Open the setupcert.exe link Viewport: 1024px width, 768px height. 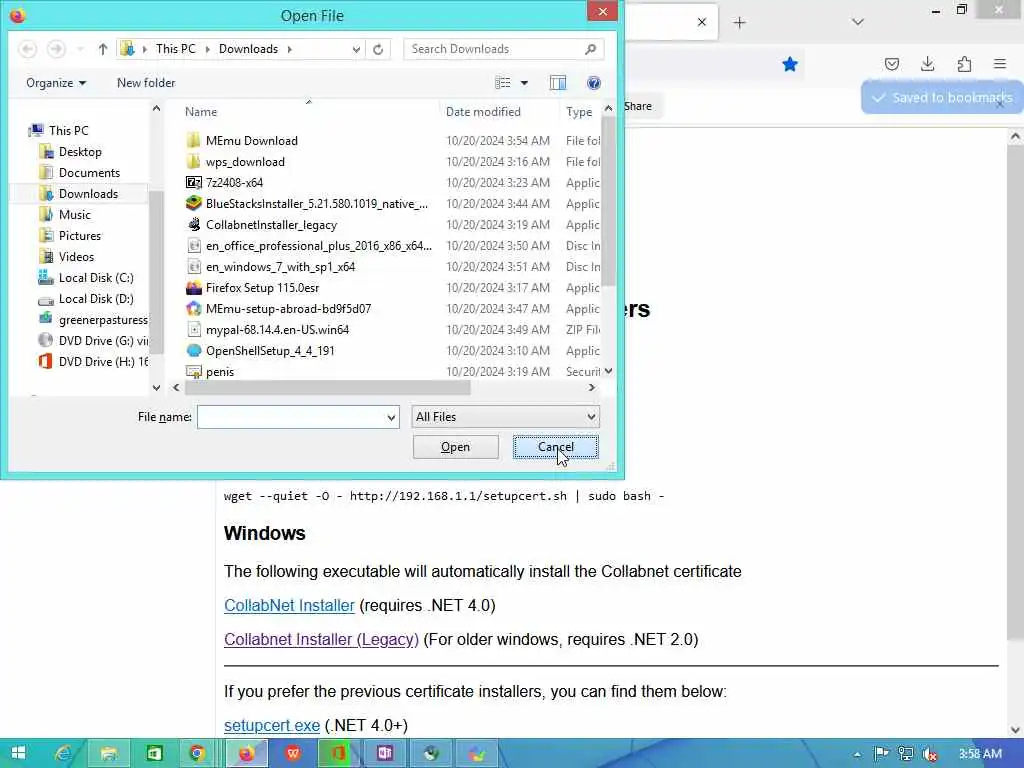(x=272, y=726)
